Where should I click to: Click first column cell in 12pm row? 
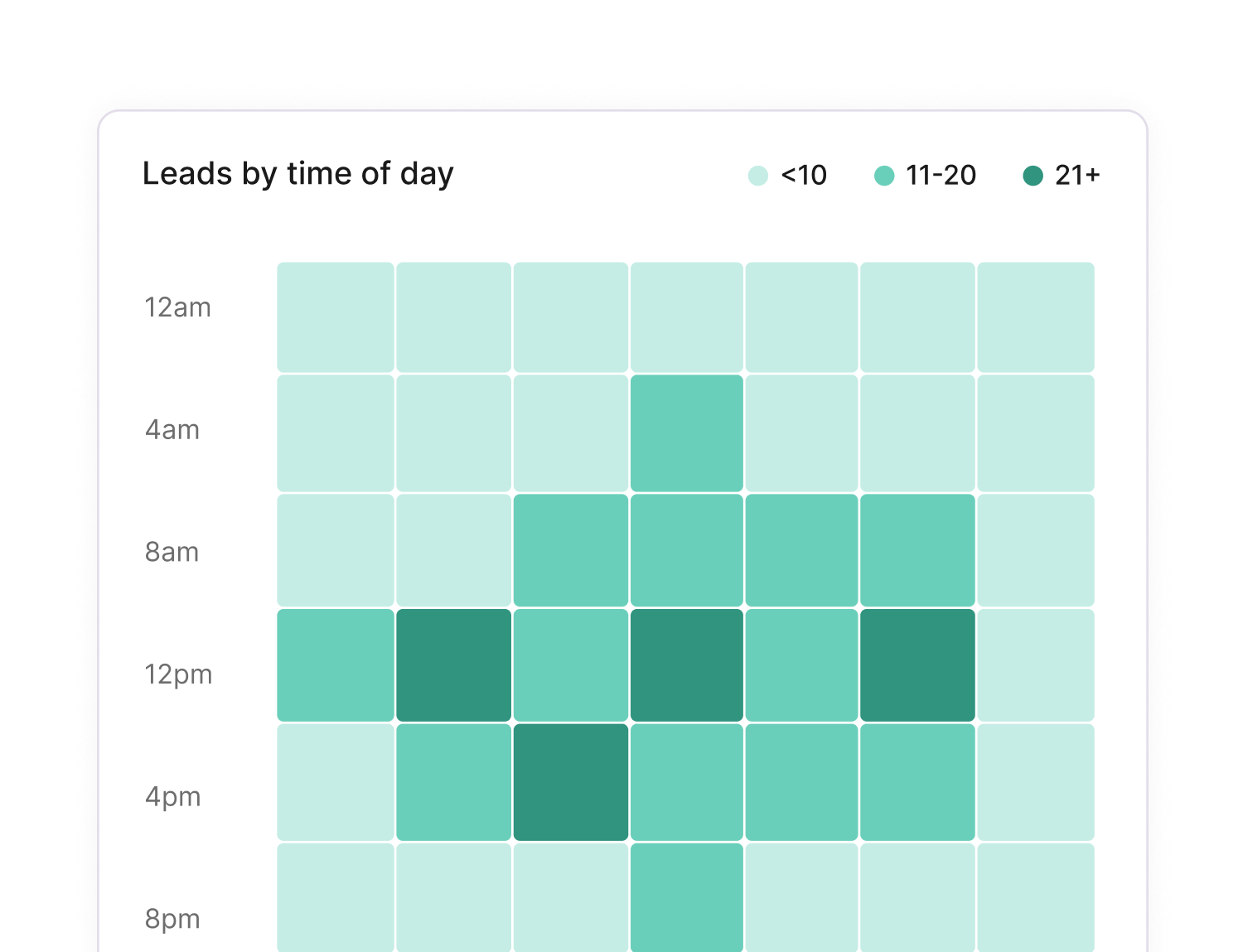point(335,665)
